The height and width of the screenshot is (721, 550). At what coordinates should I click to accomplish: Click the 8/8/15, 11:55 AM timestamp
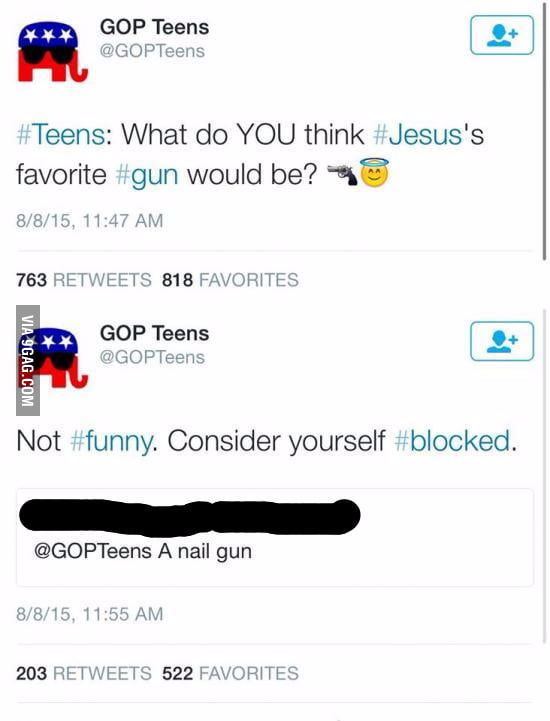(x=90, y=614)
